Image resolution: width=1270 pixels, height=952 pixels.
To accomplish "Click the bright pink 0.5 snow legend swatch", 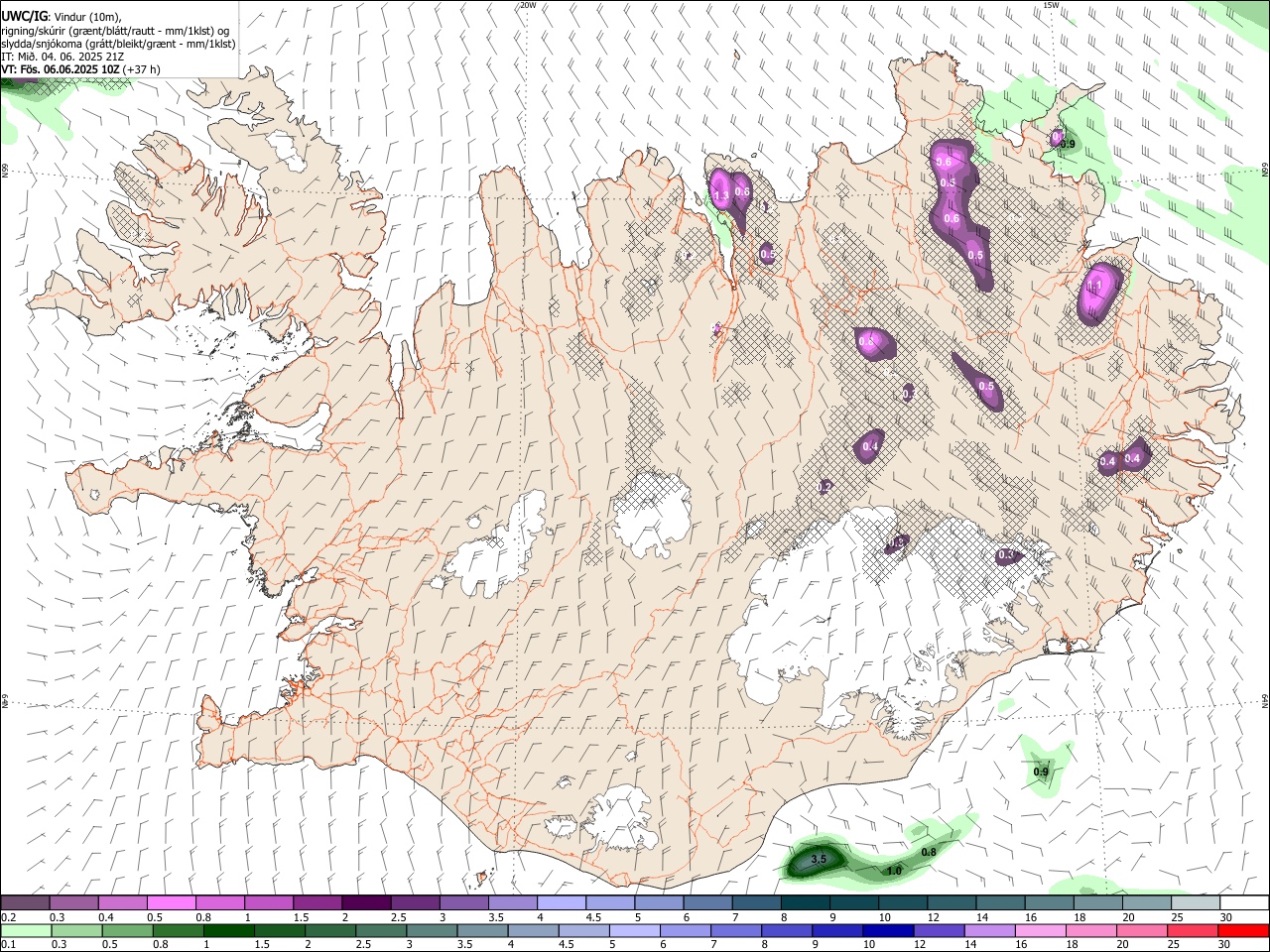I will click(171, 903).
